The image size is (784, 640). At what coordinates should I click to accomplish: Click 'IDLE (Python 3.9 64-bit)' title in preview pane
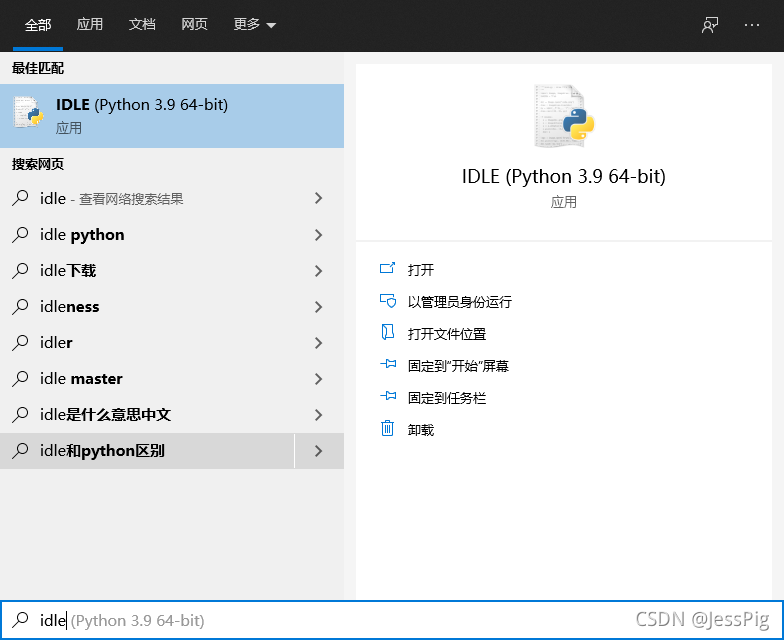564,176
